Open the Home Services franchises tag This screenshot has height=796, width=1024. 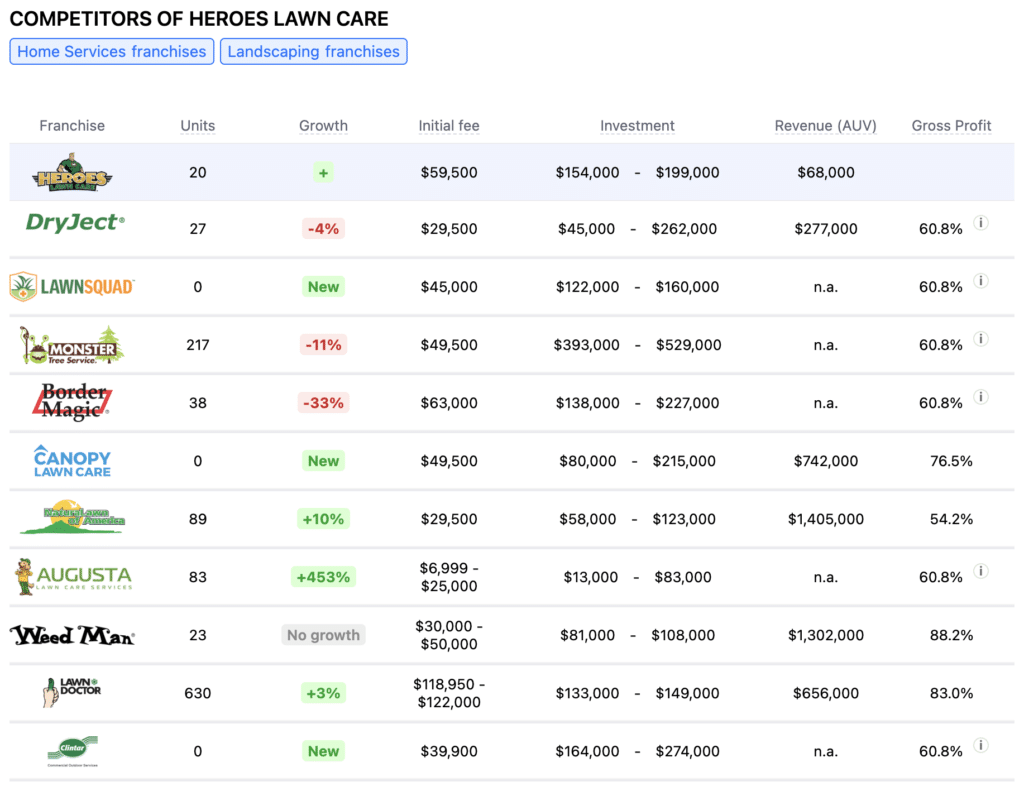pos(112,52)
